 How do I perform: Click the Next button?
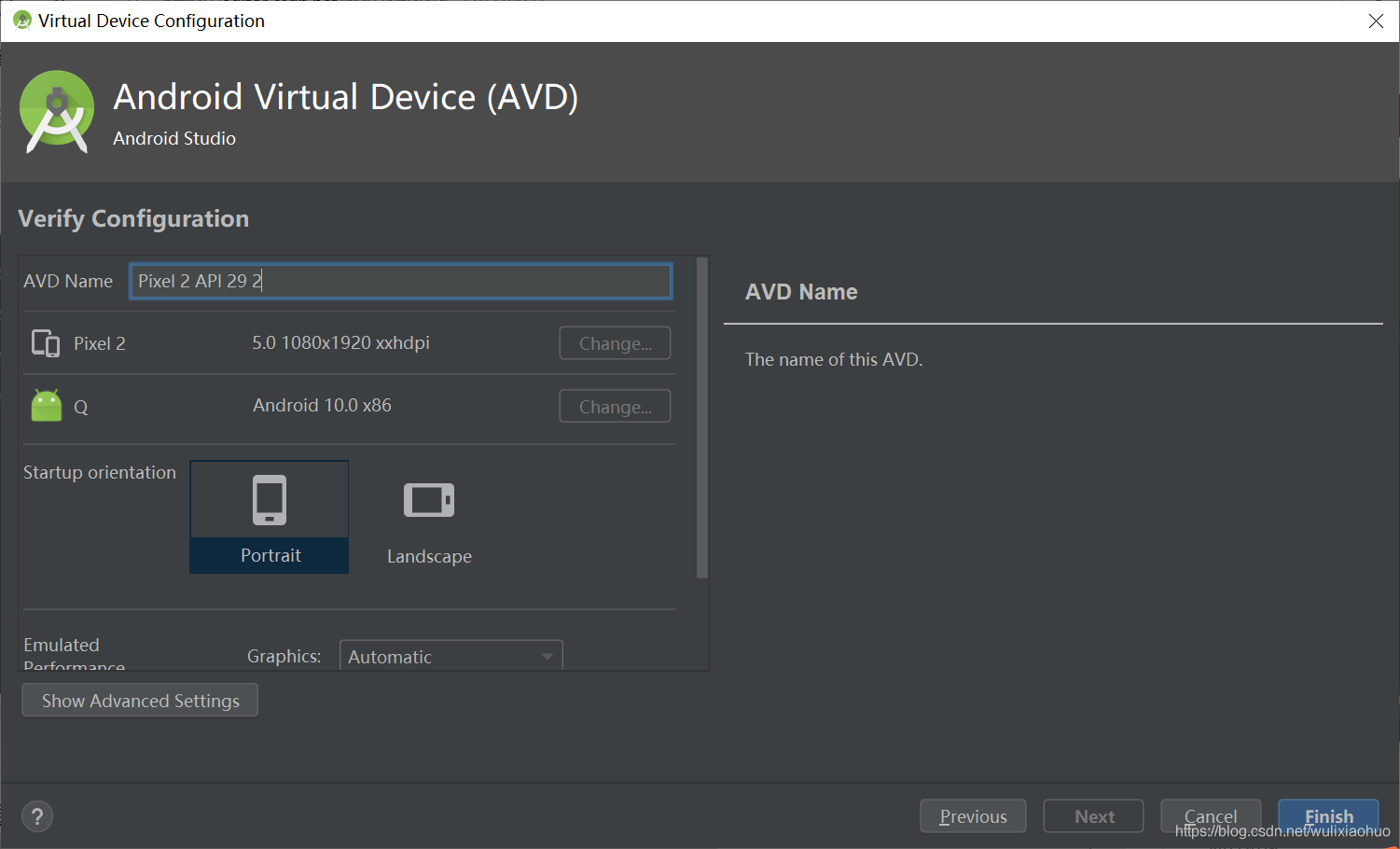pyautogui.click(x=1093, y=816)
